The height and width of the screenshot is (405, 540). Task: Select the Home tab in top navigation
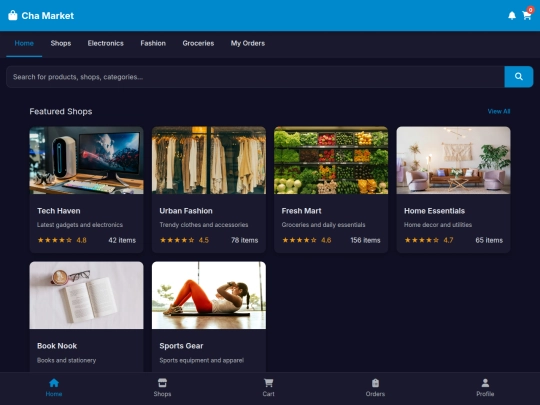click(24, 43)
